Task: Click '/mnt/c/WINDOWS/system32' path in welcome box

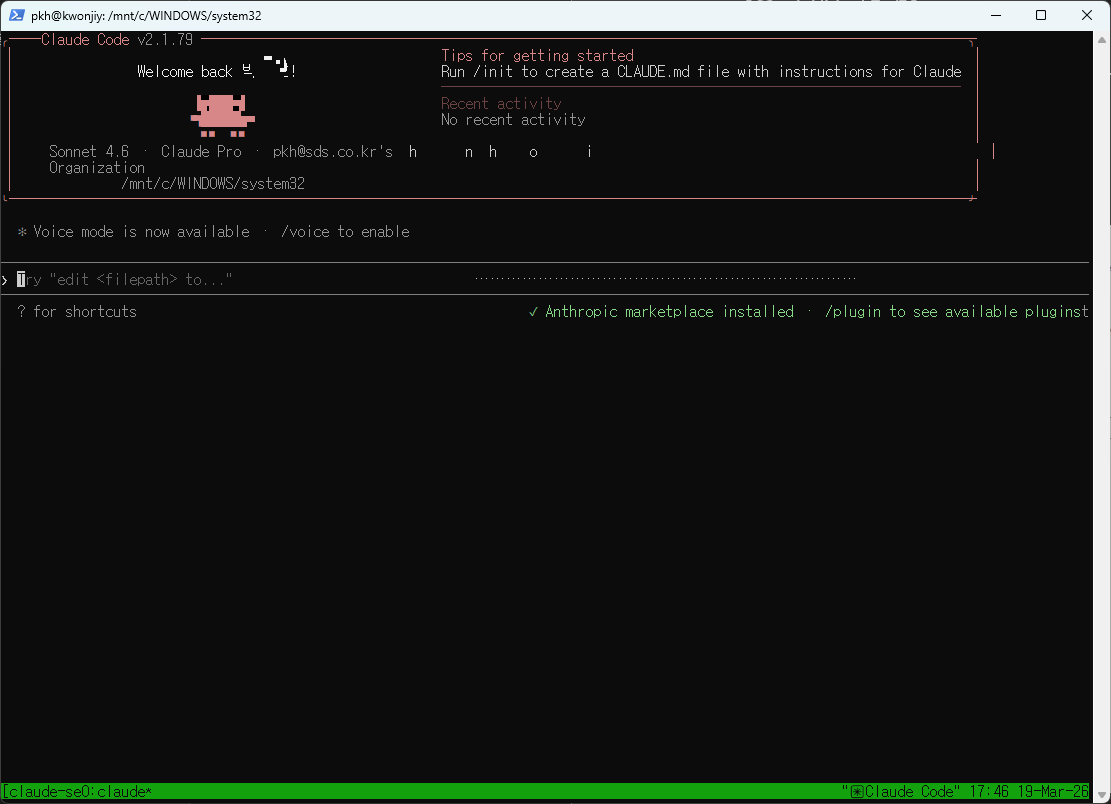Action: tap(213, 183)
